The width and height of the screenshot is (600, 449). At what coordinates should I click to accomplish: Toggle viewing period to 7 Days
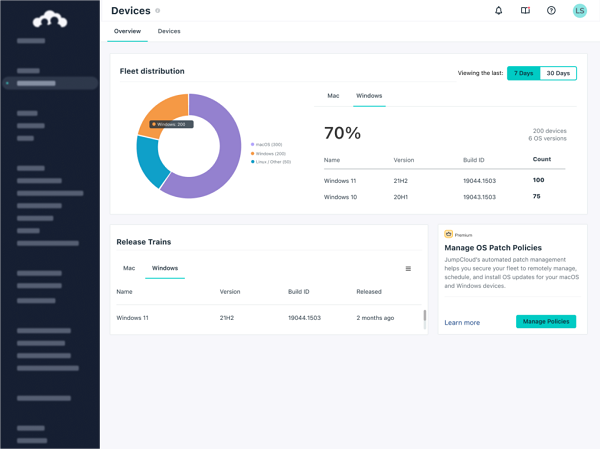click(x=523, y=73)
